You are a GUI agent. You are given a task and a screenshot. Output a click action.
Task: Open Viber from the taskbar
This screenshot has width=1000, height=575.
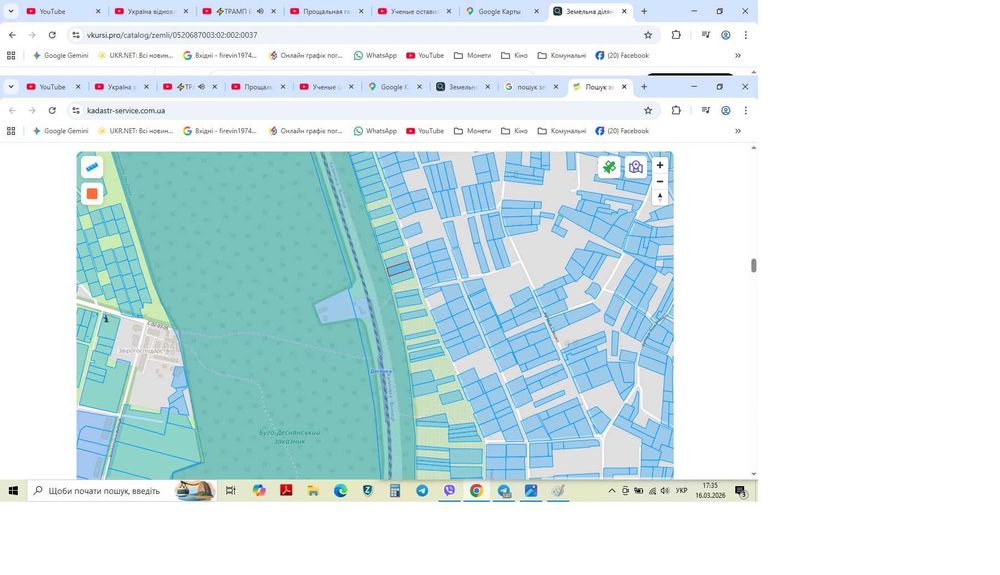pyautogui.click(x=450, y=491)
